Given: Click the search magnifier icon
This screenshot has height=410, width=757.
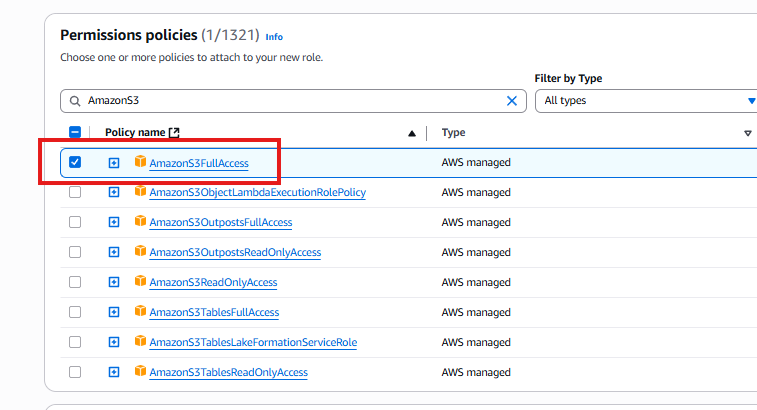Looking at the screenshot, I should tap(75, 100).
